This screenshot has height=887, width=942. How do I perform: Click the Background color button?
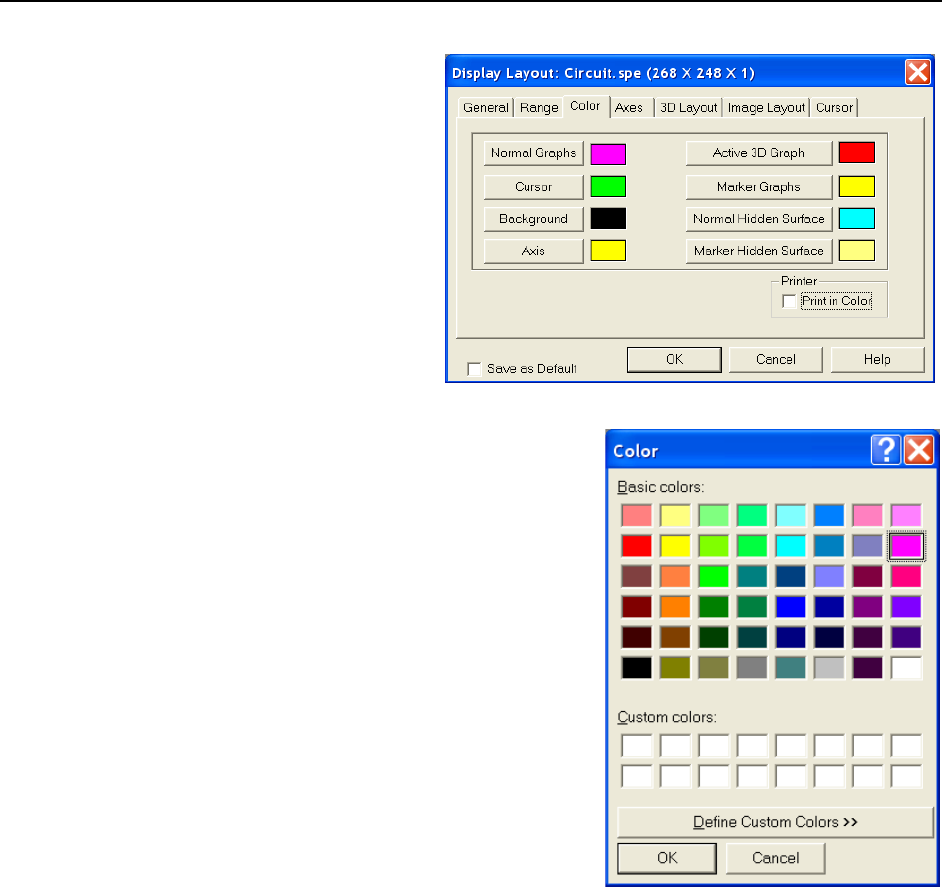point(533,219)
